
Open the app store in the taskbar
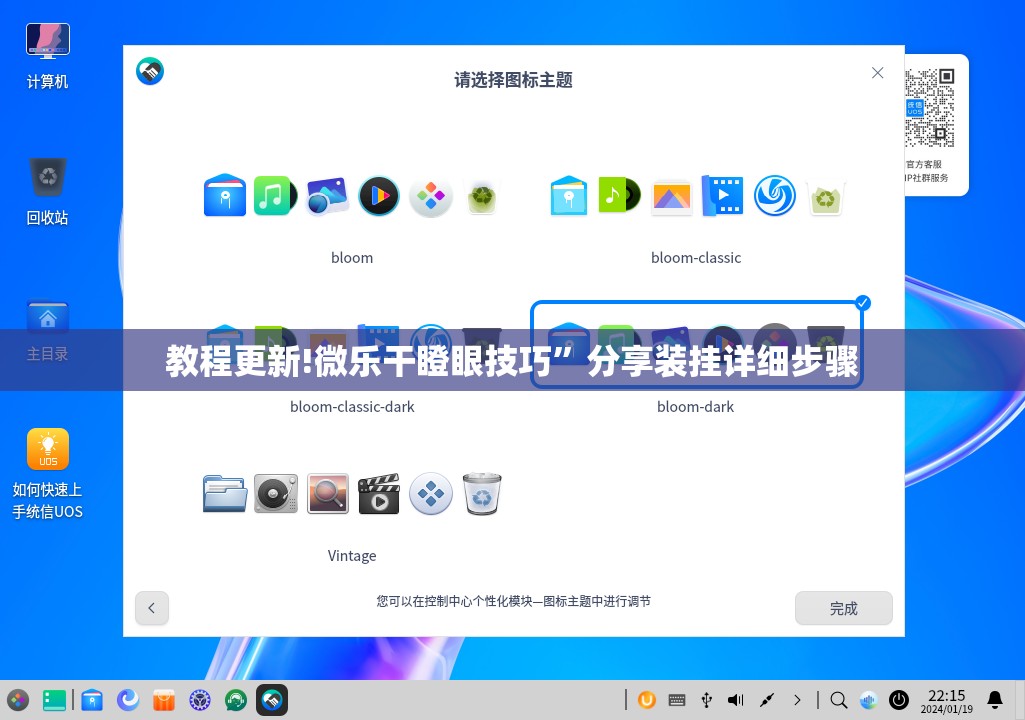click(x=163, y=700)
